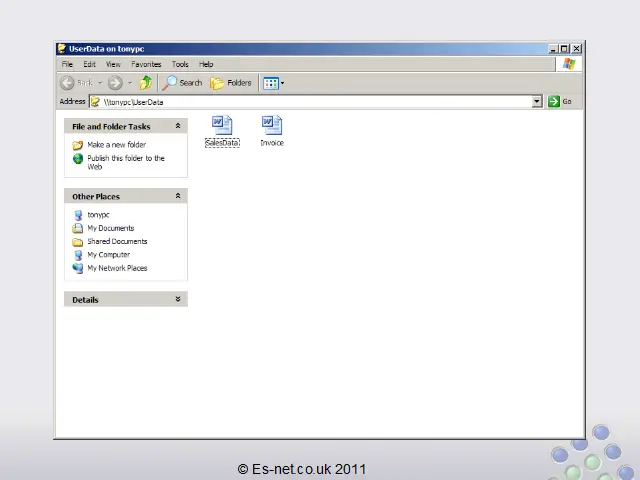Collapse the Other Places panel
Viewport: 640px width, 480px height.
tap(178, 196)
